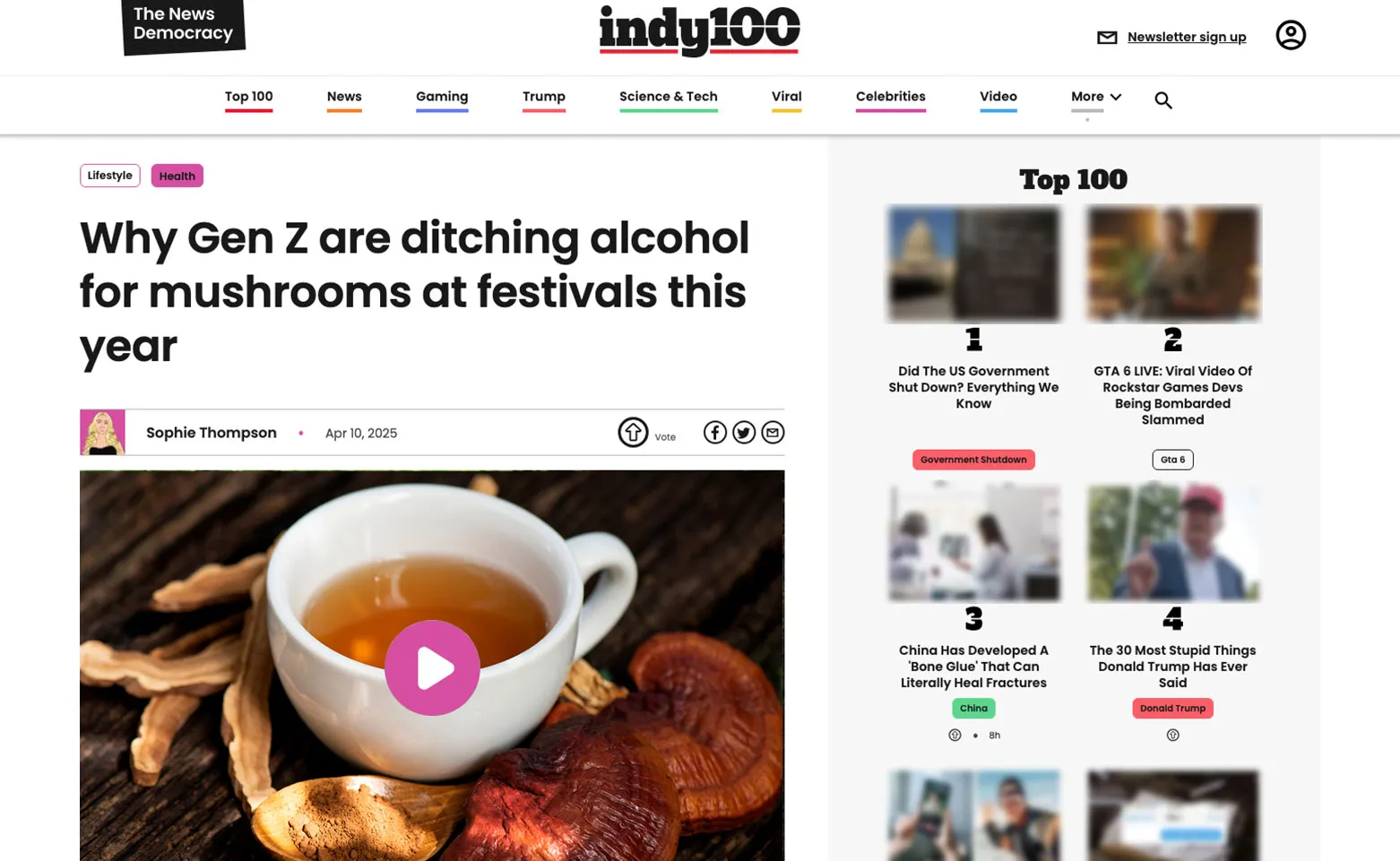Share article by email icon
The height and width of the screenshot is (861, 1400).
tap(773, 433)
